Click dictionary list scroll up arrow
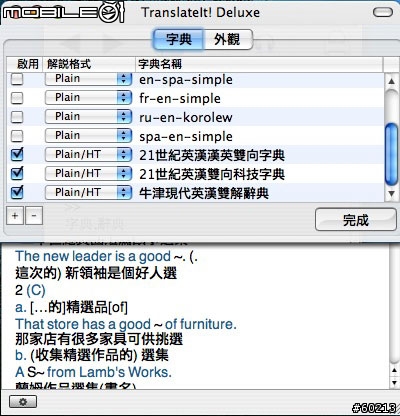The height and width of the screenshot is (416, 400). click(391, 81)
